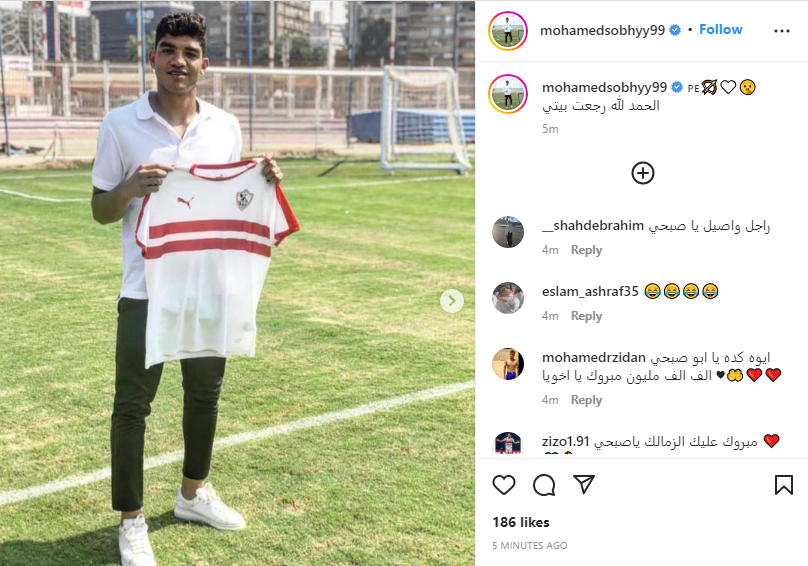
Task: Visit the mohamedrzidan username link
Action: pos(594,357)
